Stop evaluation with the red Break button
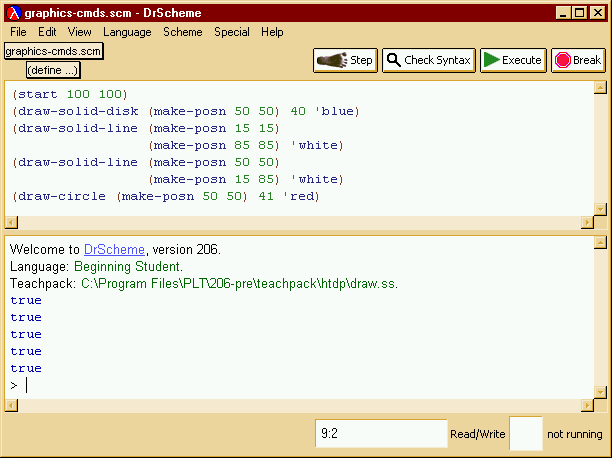 [x=578, y=61]
